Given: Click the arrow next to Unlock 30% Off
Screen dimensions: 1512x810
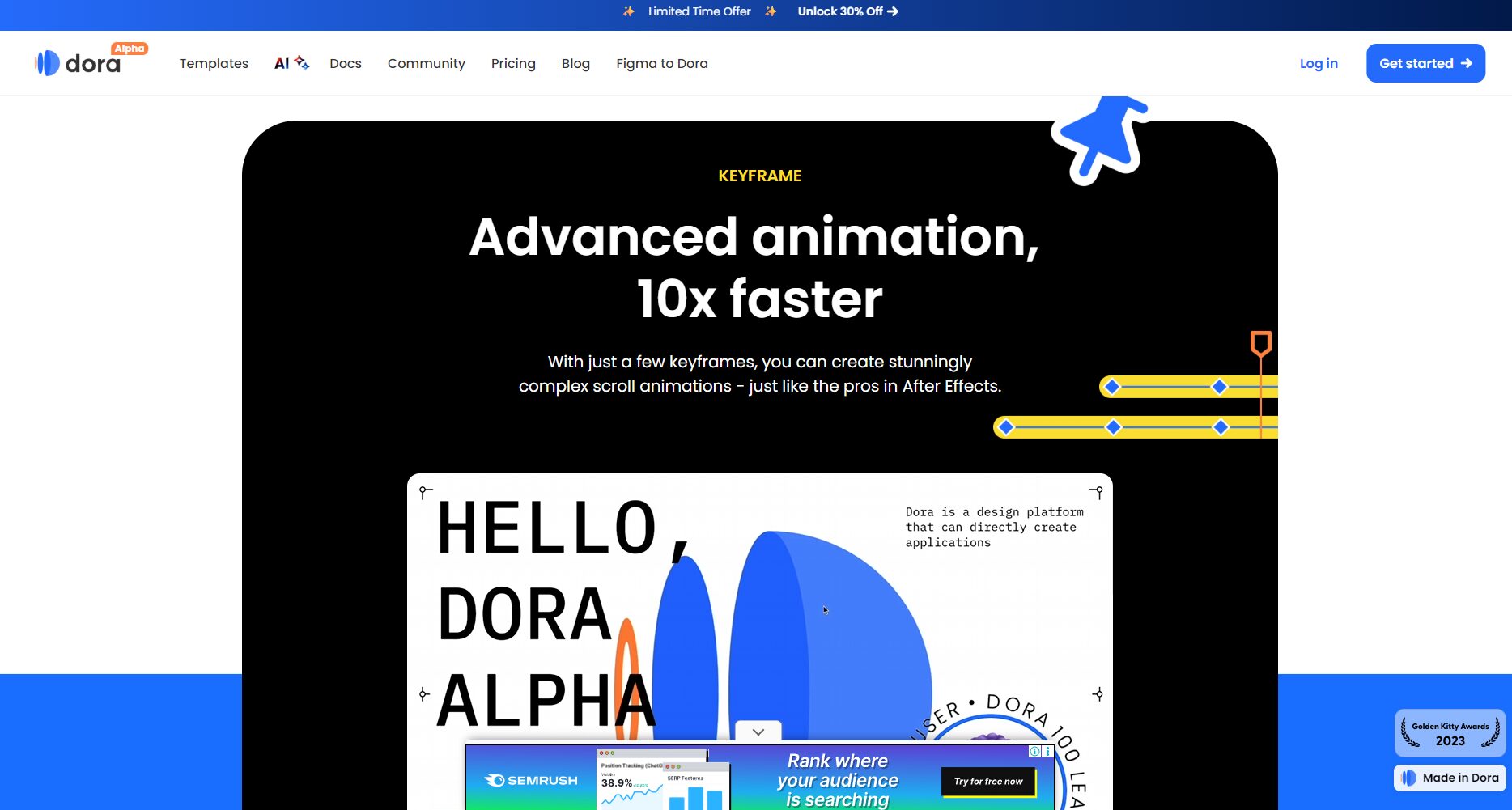Looking at the screenshot, I should pos(893,11).
